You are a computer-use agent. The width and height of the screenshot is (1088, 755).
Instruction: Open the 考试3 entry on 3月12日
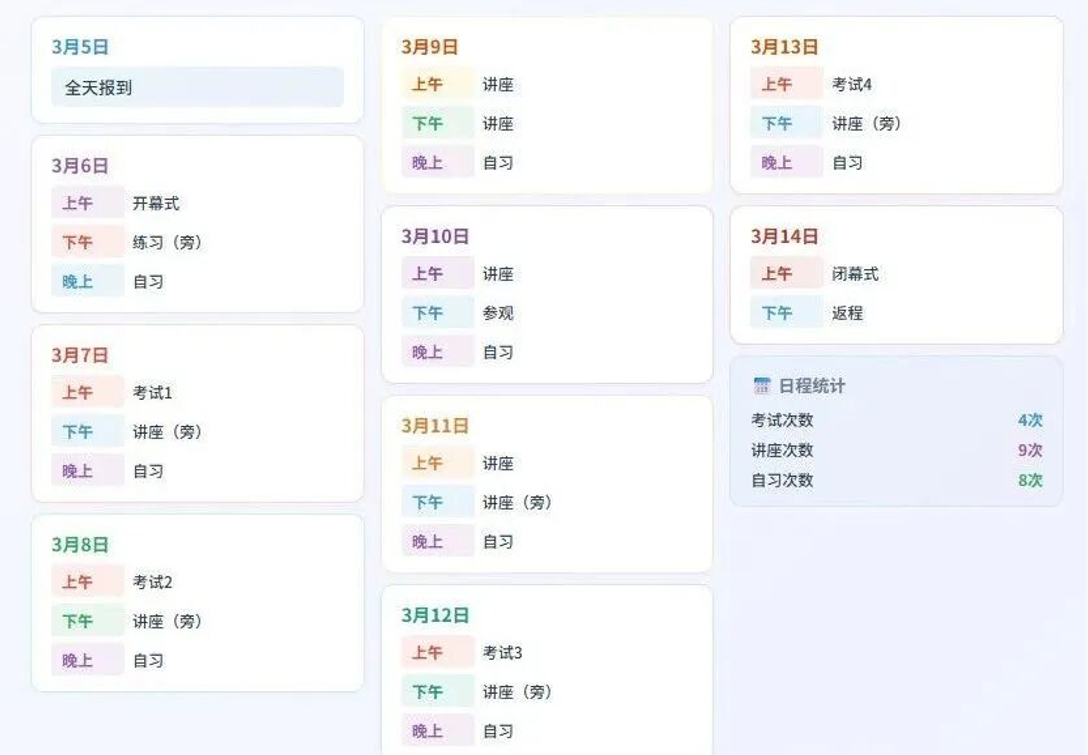click(x=502, y=653)
